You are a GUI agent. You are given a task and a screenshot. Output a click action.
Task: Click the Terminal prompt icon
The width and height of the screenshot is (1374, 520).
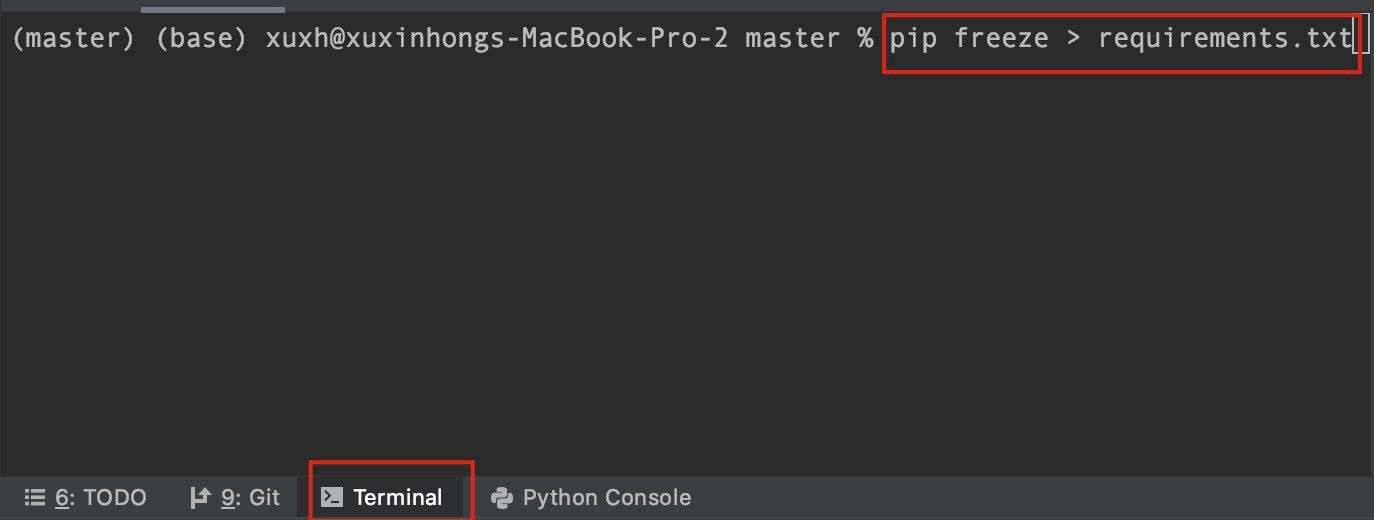332,497
